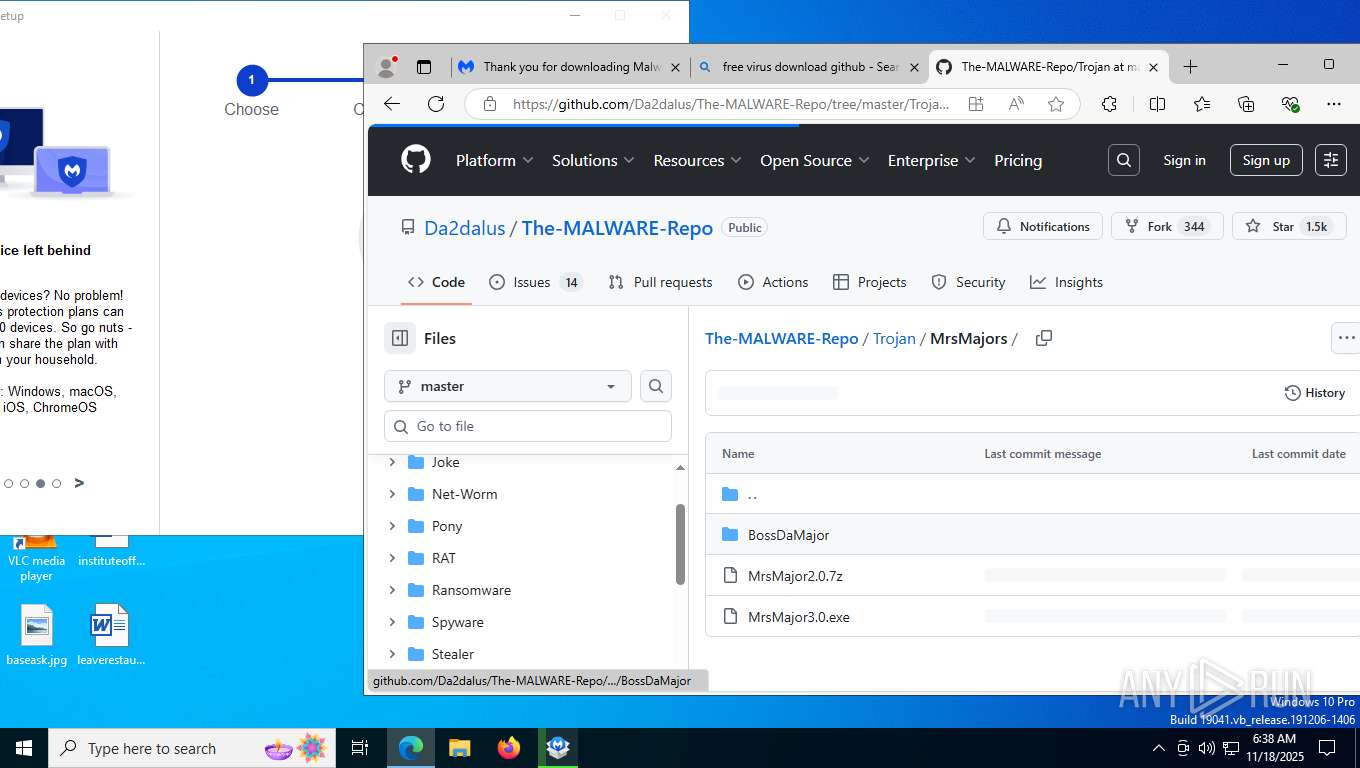Collapse the Files tree side panel icon
1360x768 pixels.
(x=400, y=338)
